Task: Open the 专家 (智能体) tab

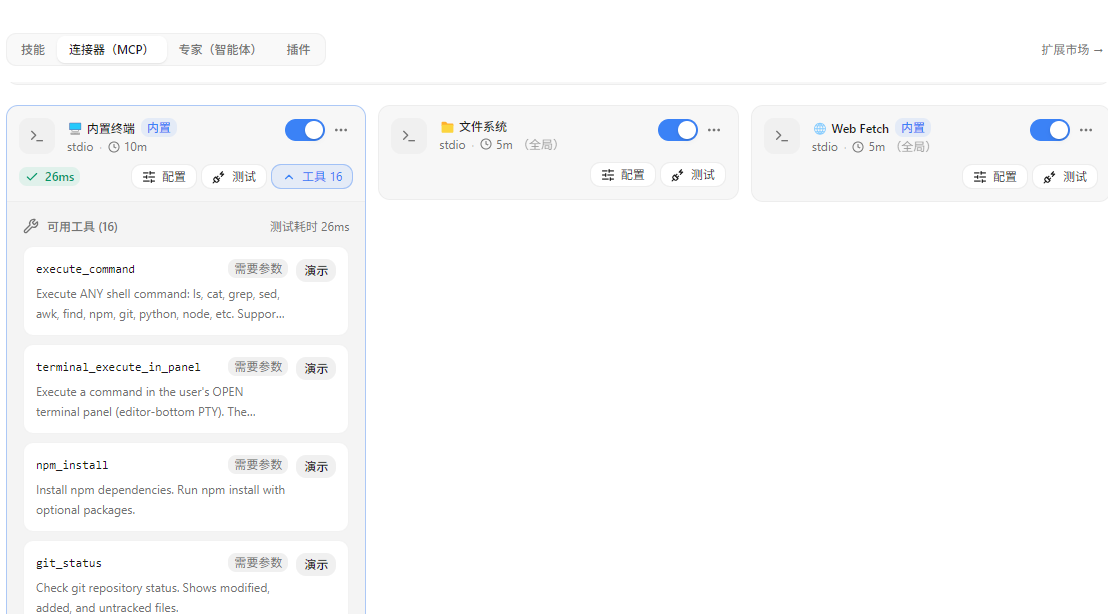Action: pos(218,49)
